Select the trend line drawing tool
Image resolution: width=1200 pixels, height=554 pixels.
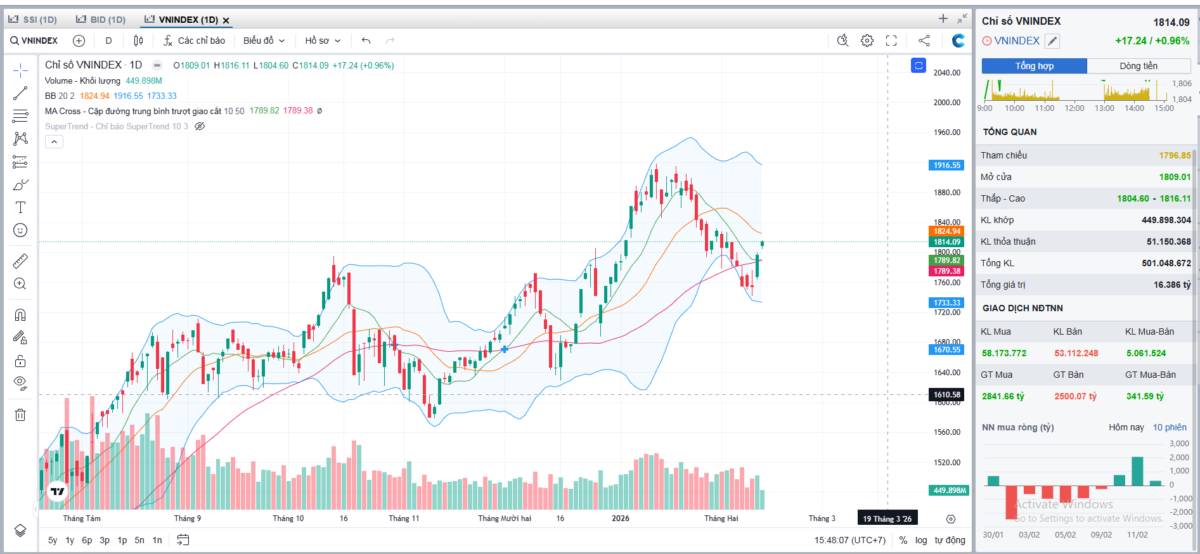point(20,93)
